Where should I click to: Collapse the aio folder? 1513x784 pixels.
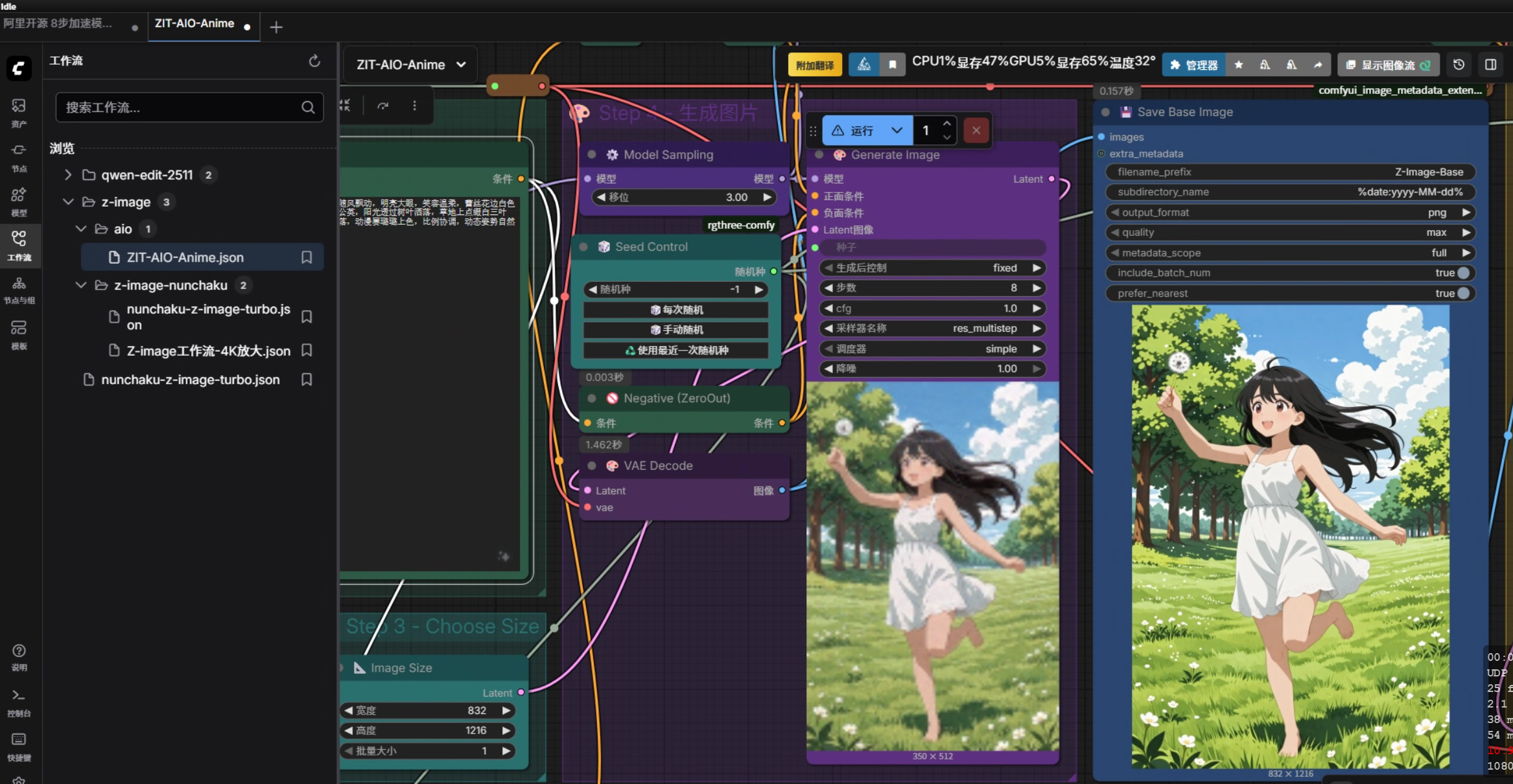(81, 229)
